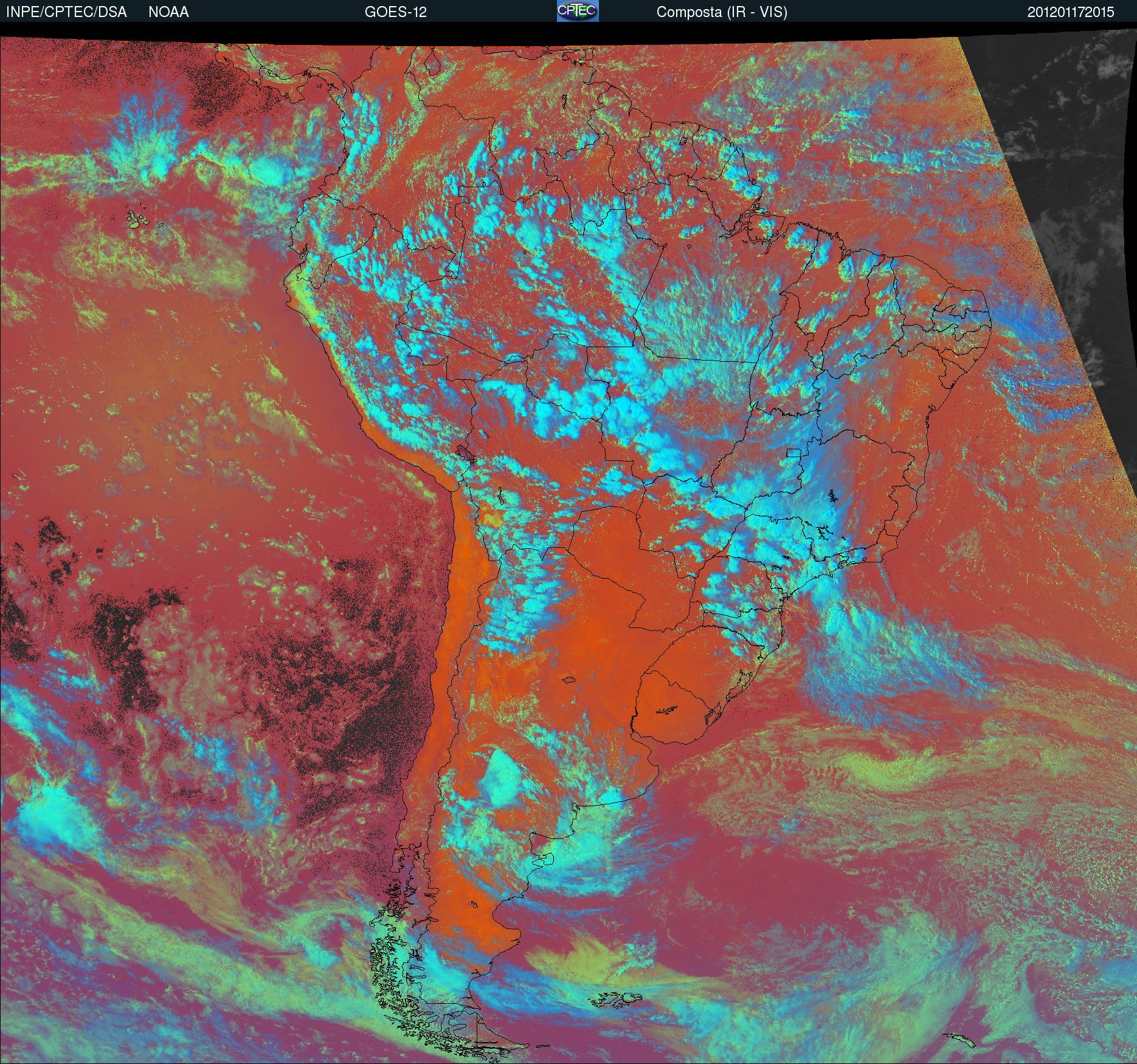
Task: Select the Composta (IR - VIS) title
Action: [722, 12]
